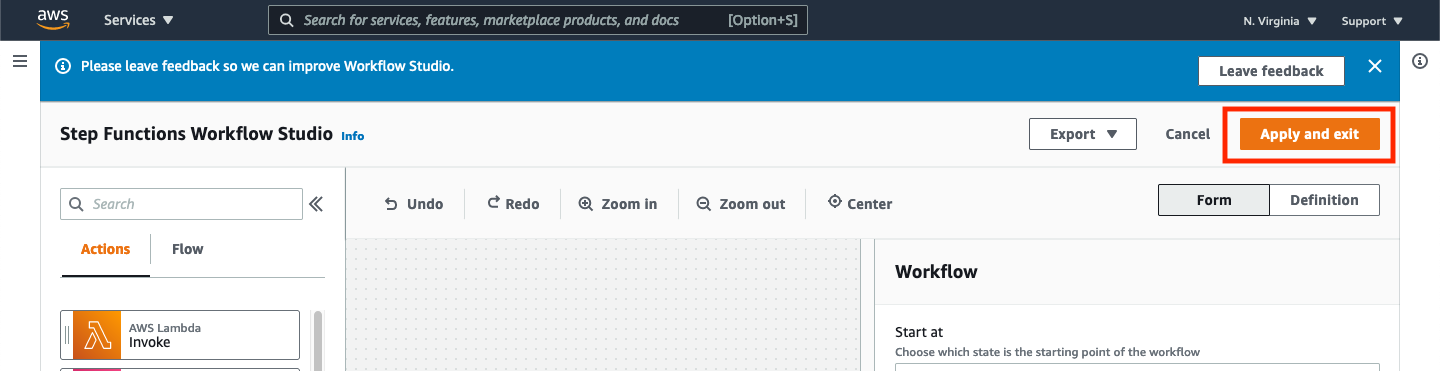Click the actions list scrollbar
Screen dimensions: 1440x371
pyautogui.click(x=318, y=340)
